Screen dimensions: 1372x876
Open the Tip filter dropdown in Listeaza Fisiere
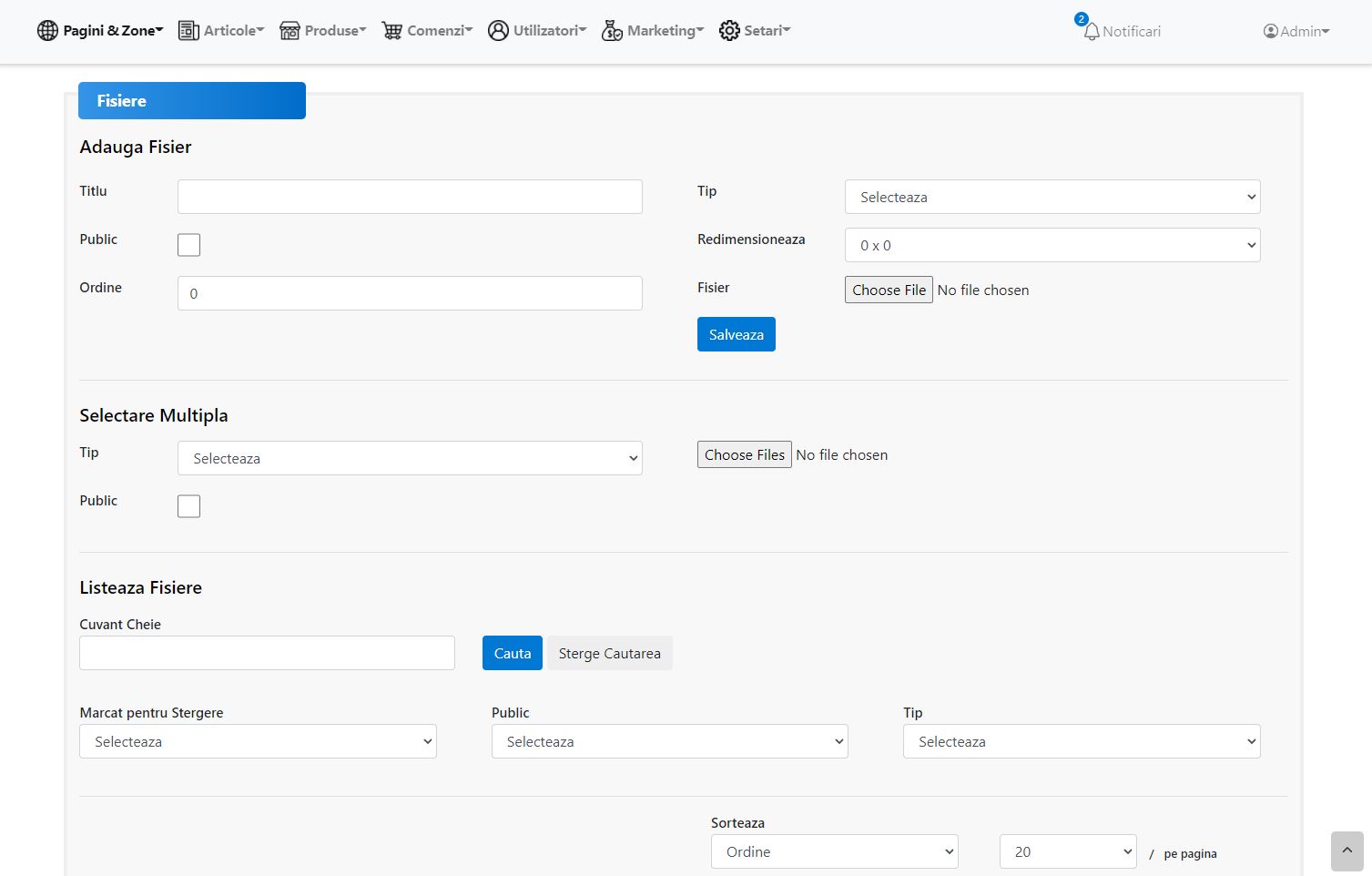click(x=1082, y=741)
